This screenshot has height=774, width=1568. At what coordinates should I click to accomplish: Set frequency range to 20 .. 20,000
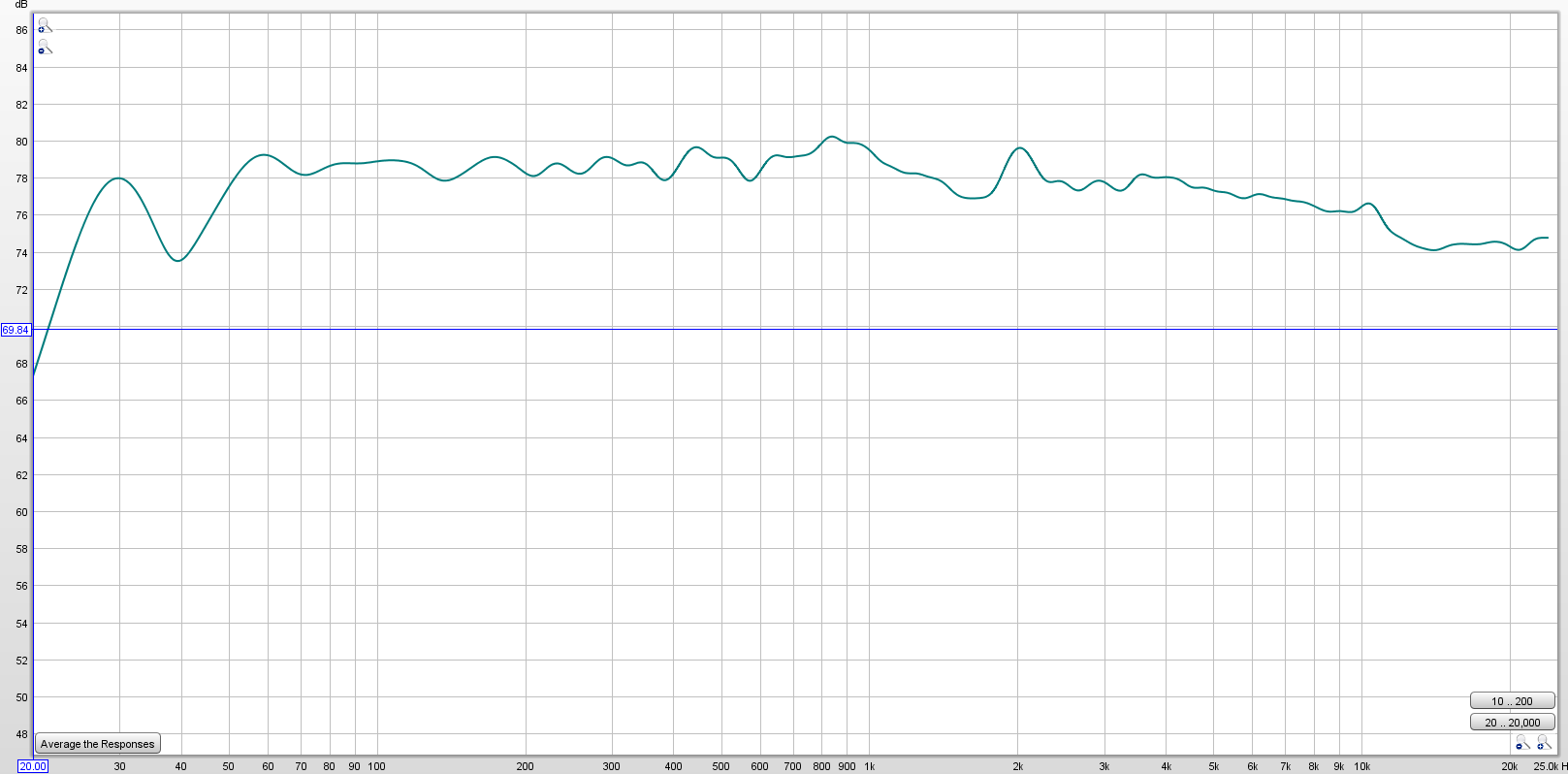[x=1512, y=723]
